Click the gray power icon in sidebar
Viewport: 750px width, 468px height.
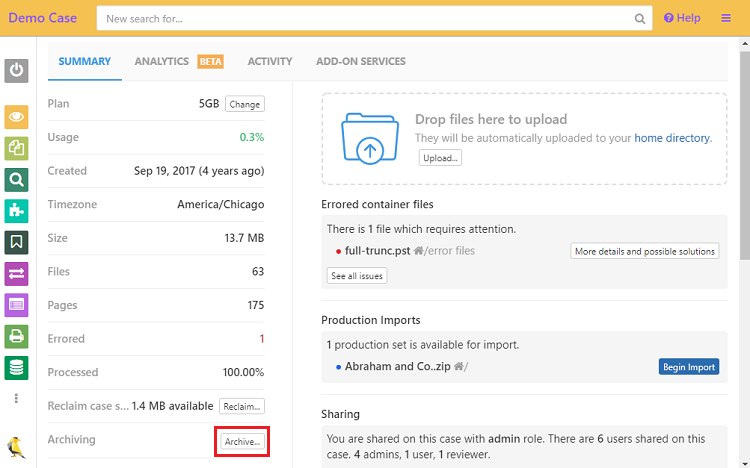[17, 70]
